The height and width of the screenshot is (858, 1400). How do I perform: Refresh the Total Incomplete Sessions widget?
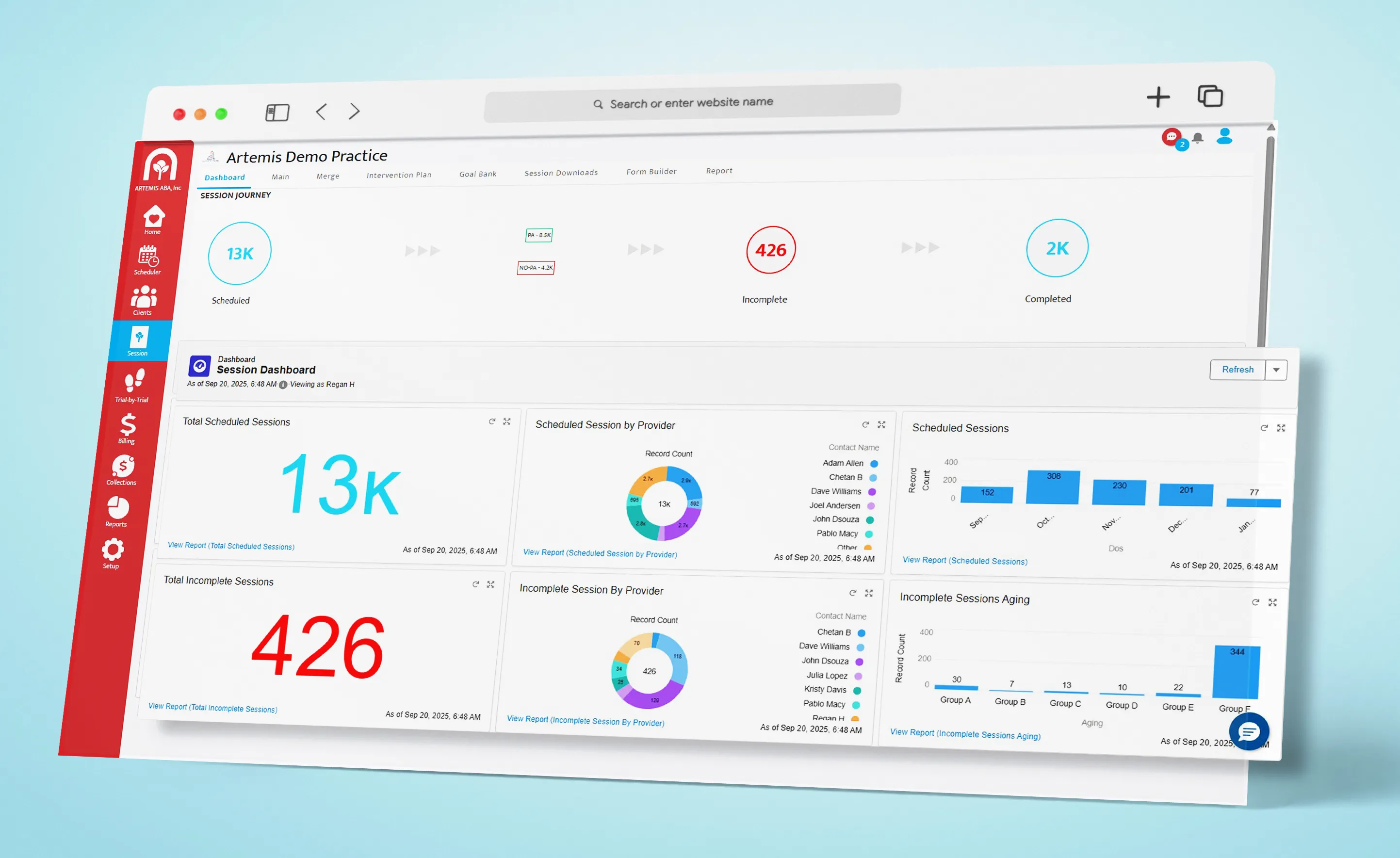click(475, 584)
